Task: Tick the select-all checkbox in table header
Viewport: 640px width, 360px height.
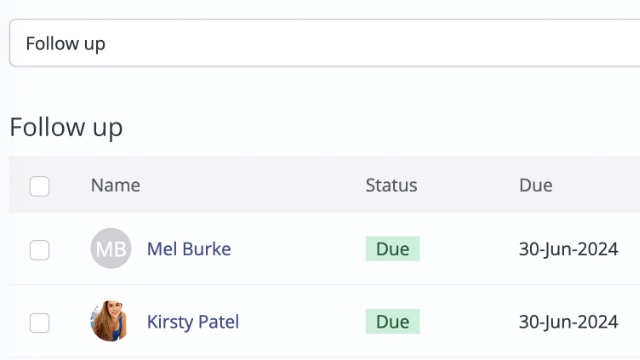Action: coord(40,186)
